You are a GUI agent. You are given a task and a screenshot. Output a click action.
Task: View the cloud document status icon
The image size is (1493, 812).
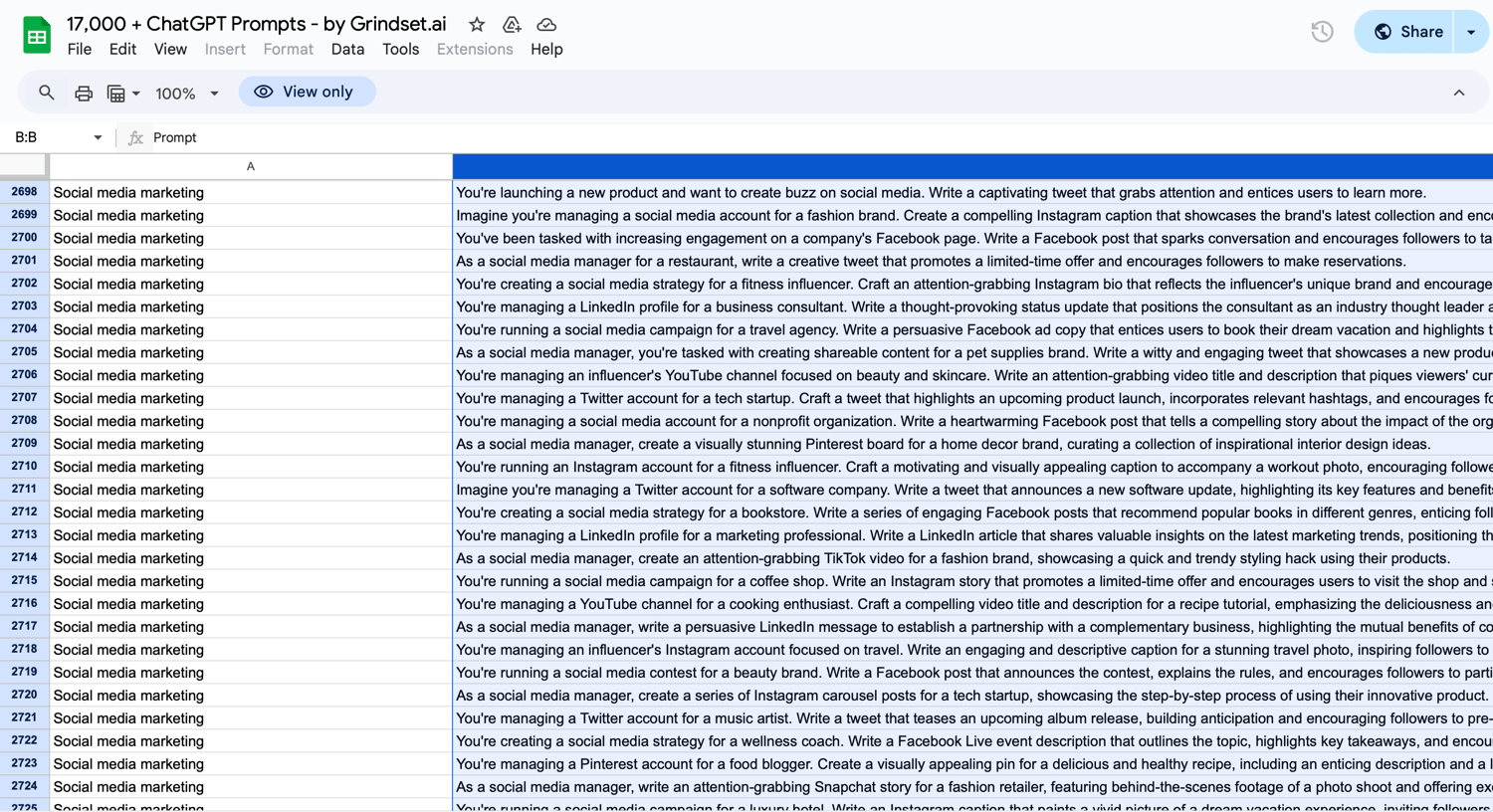tap(546, 25)
